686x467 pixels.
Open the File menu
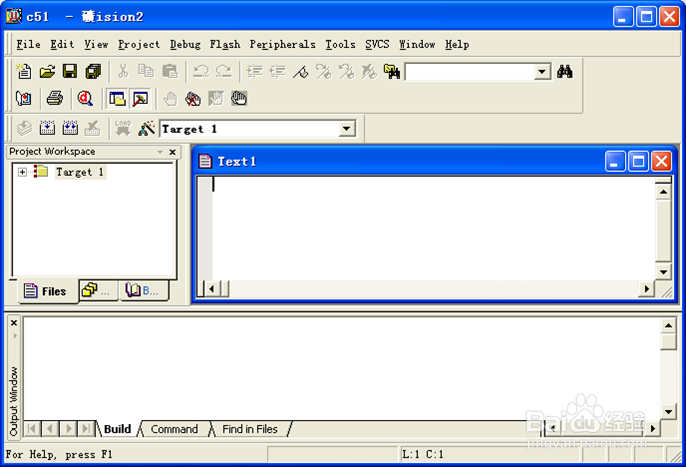coord(28,44)
